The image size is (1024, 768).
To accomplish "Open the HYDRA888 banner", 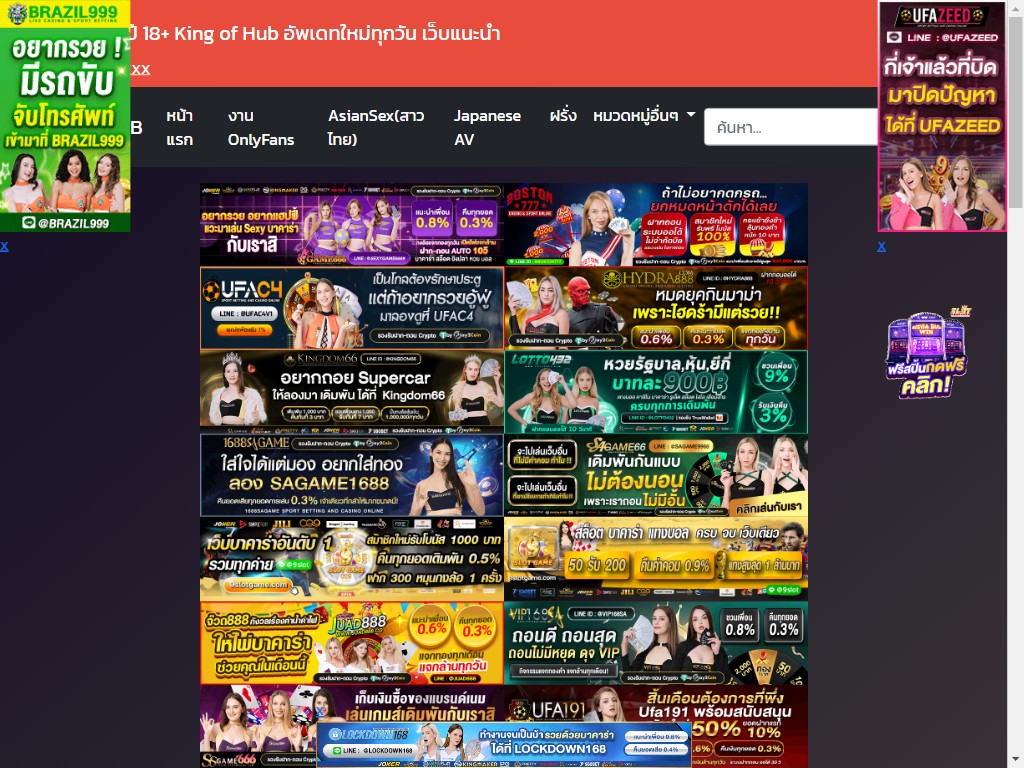I will click(656, 308).
